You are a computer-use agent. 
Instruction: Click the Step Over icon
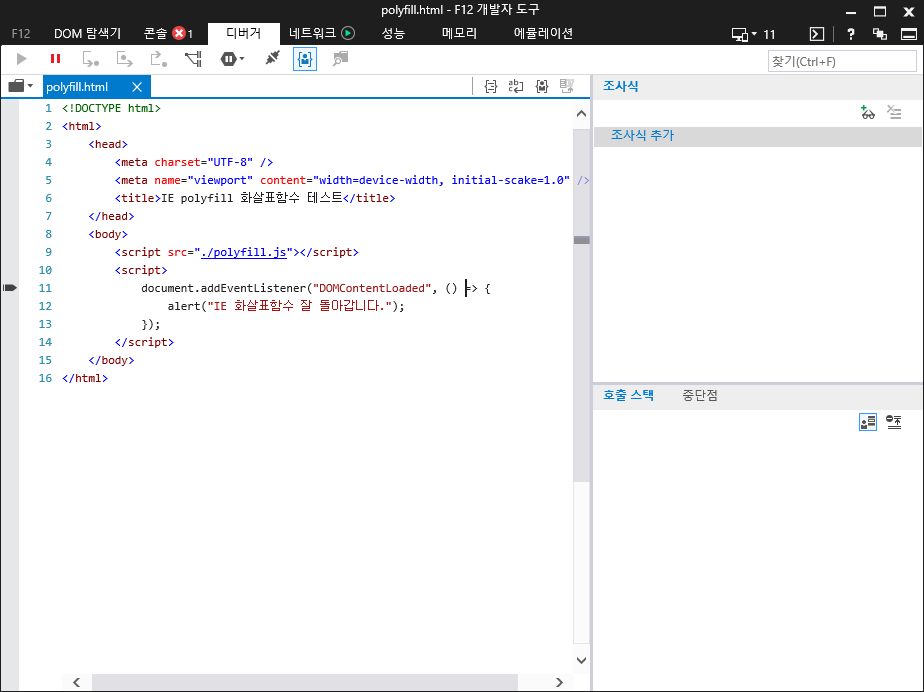coord(124,59)
